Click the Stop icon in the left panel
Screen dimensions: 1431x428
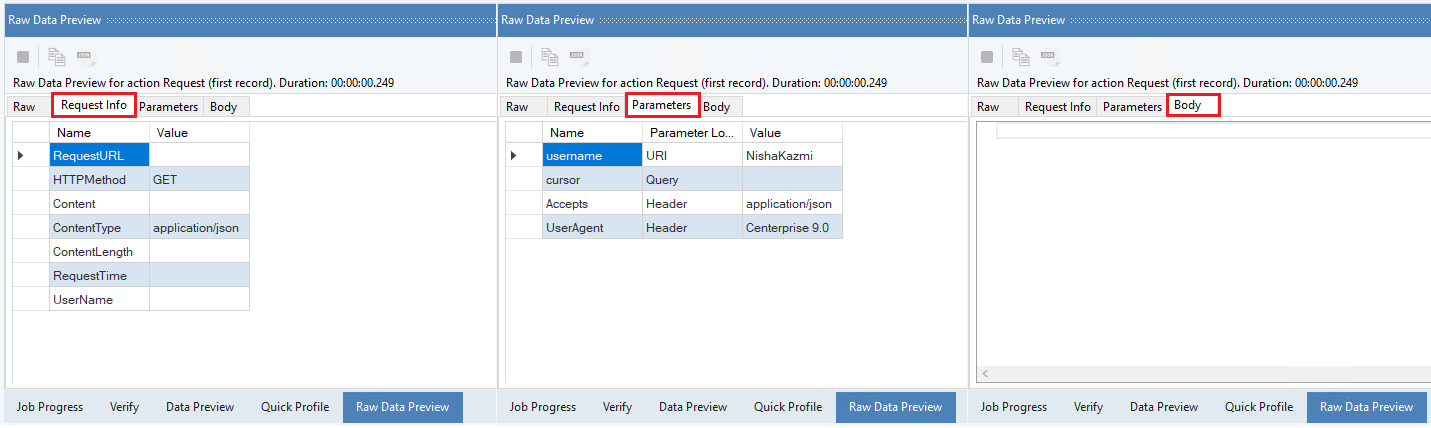coord(23,57)
